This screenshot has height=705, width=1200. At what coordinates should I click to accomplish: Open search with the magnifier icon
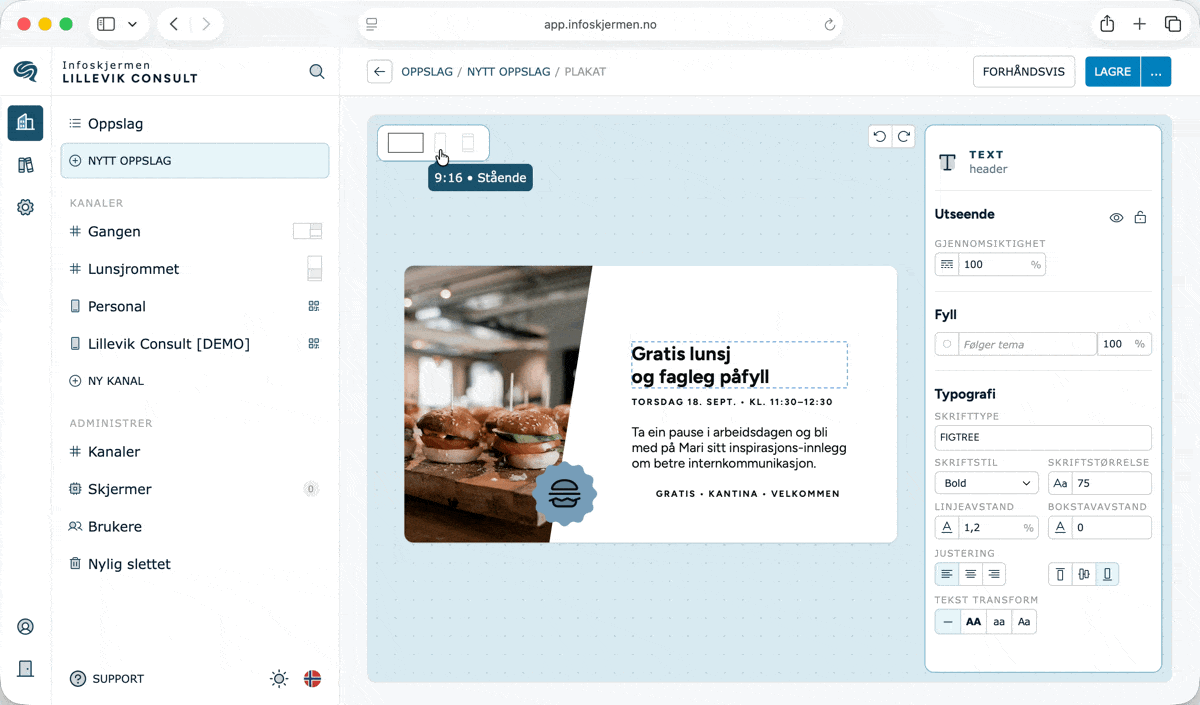point(317,72)
